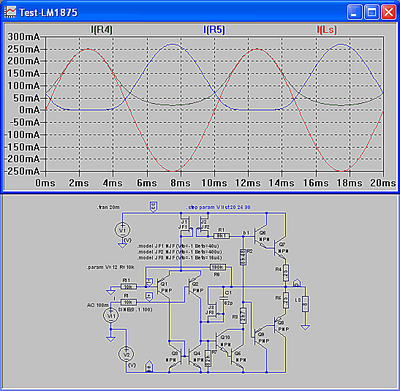
Task: Select the Q10 NPN transistor
Action: (x=223, y=341)
